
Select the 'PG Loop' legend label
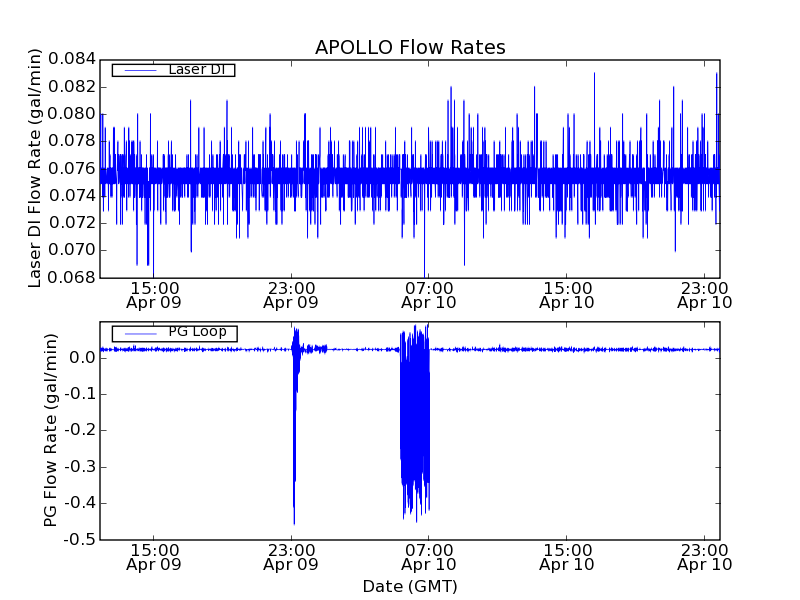point(197,332)
